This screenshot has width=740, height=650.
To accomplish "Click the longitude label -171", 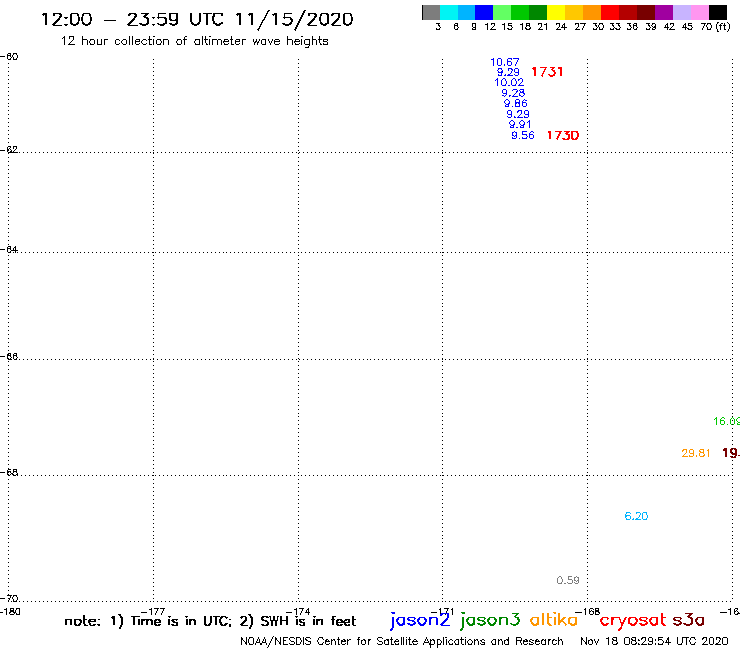I will coord(442,612).
